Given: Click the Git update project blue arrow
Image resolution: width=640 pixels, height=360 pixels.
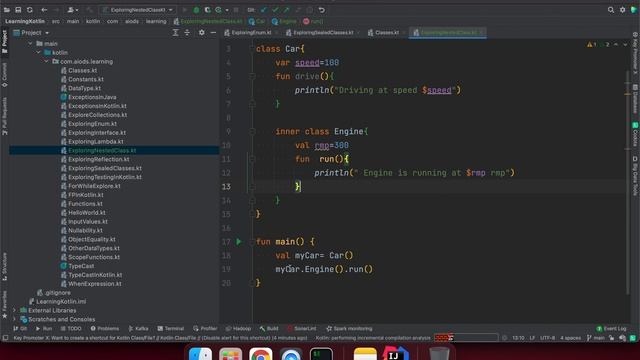Looking at the screenshot, I should tap(264, 10).
